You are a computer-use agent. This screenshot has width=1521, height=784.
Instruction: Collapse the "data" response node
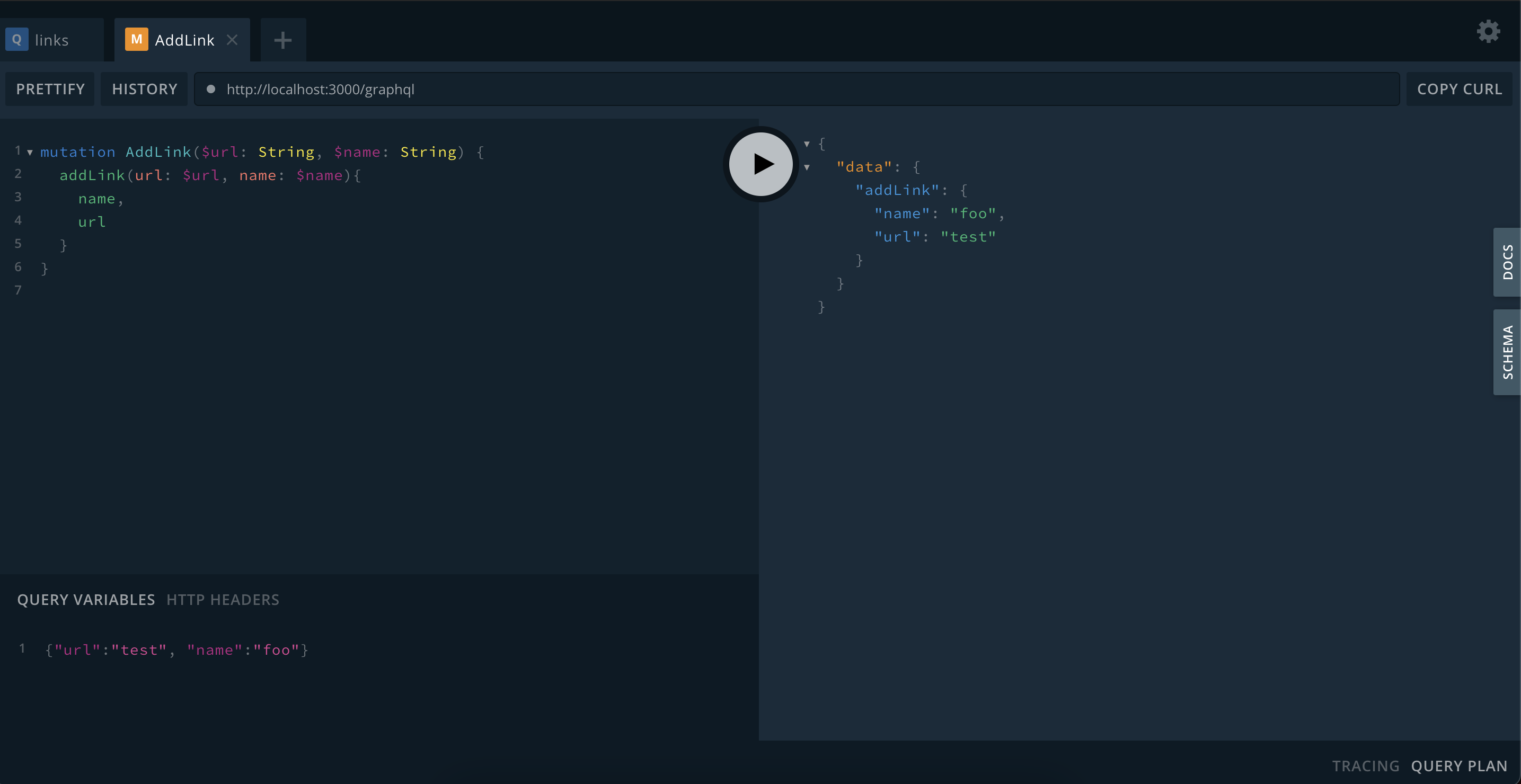click(x=807, y=167)
